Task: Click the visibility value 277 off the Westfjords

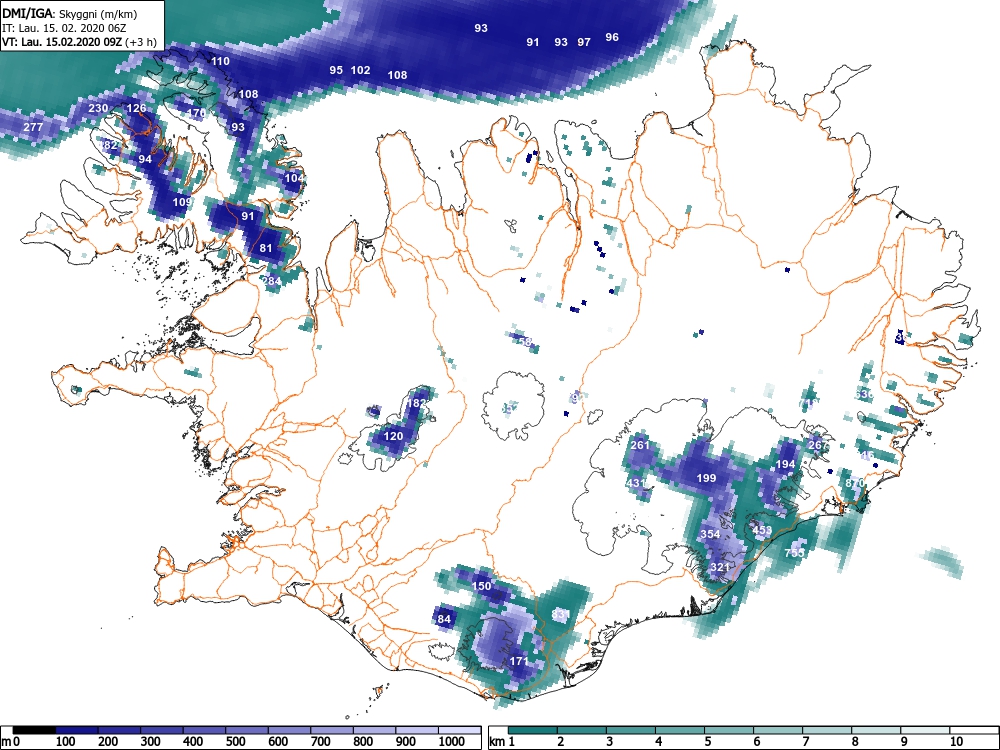Action: coord(33,127)
